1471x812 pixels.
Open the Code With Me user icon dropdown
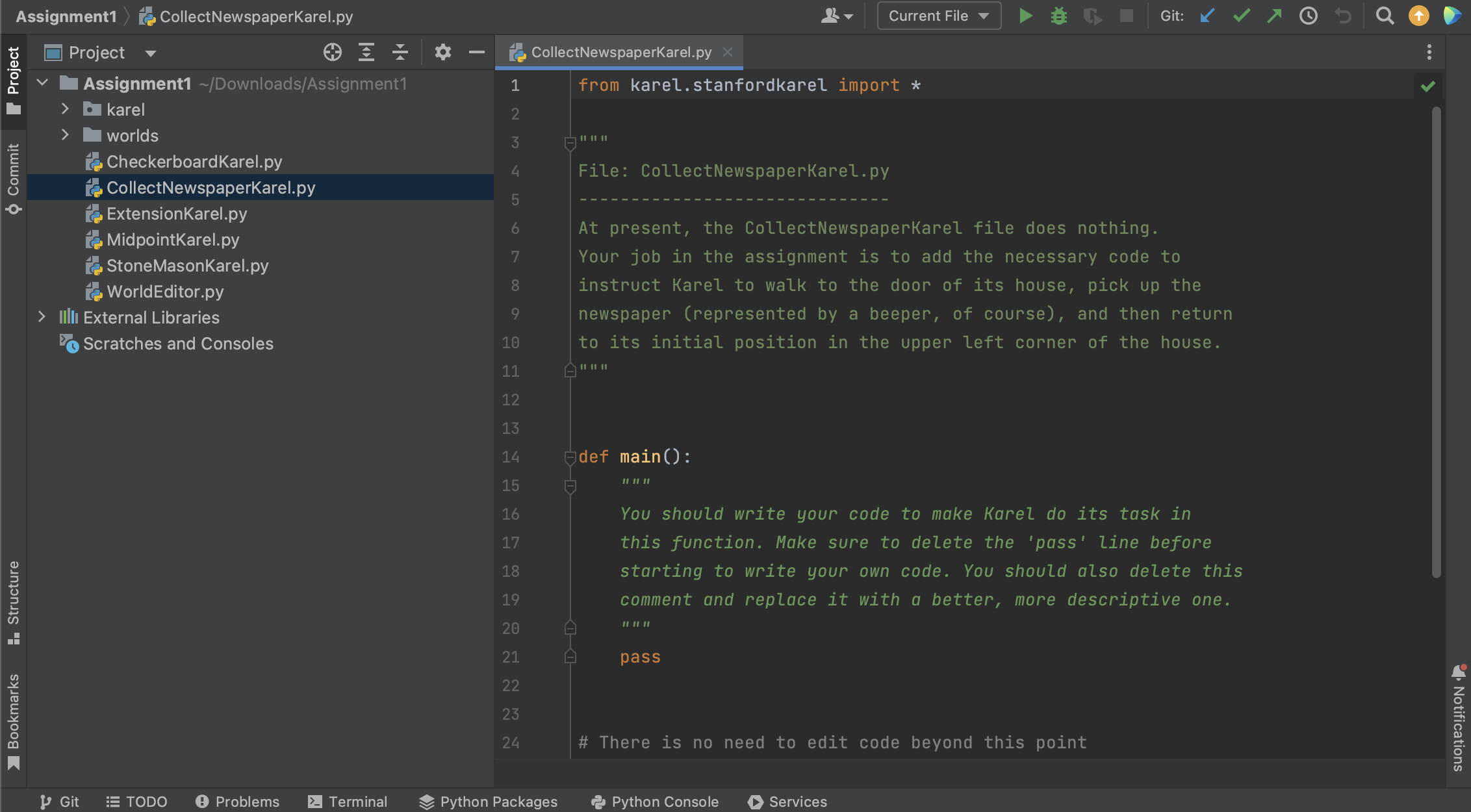pyautogui.click(x=837, y=16)
